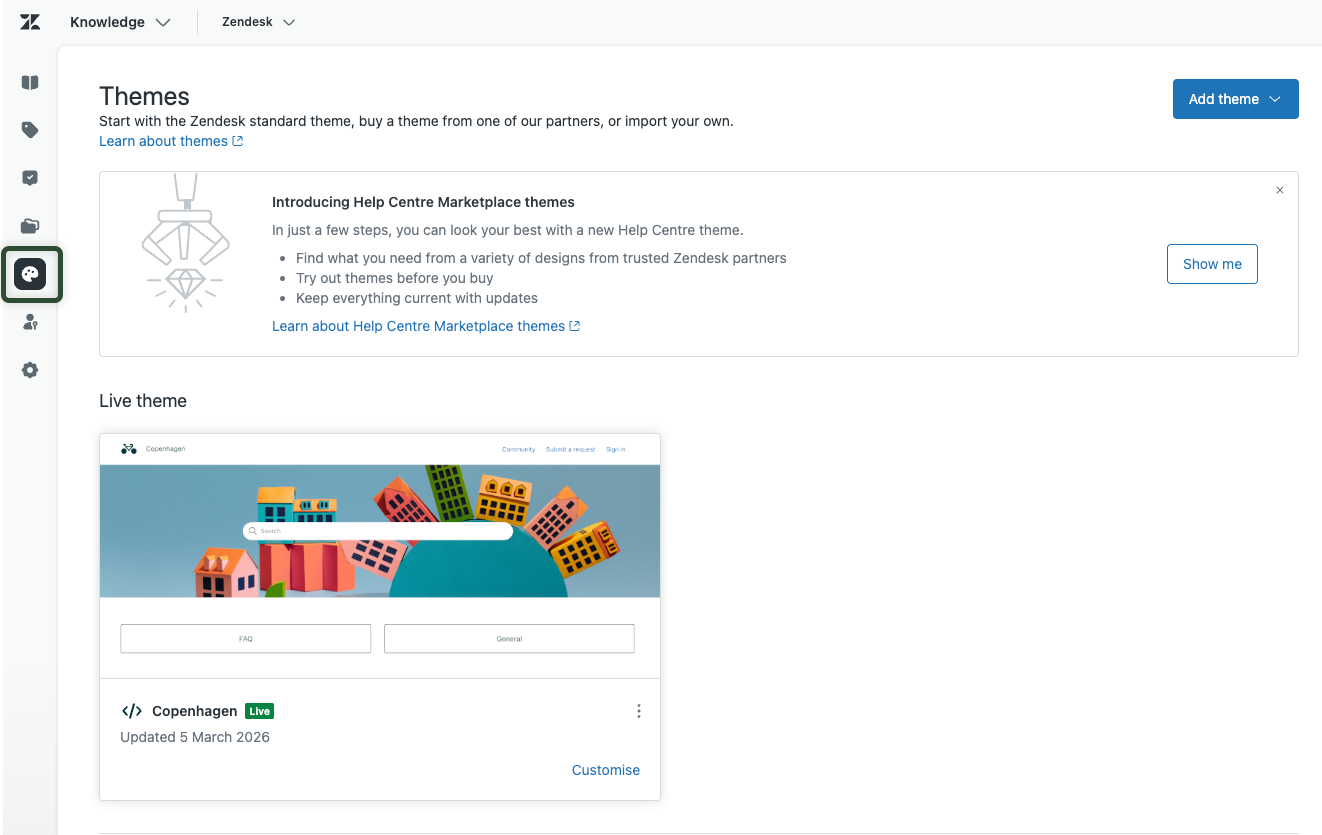Viewport: 1322px width, 835px height.
Task: Click Customise on the Copenhagen theme
Action: [x=605, y=769]
